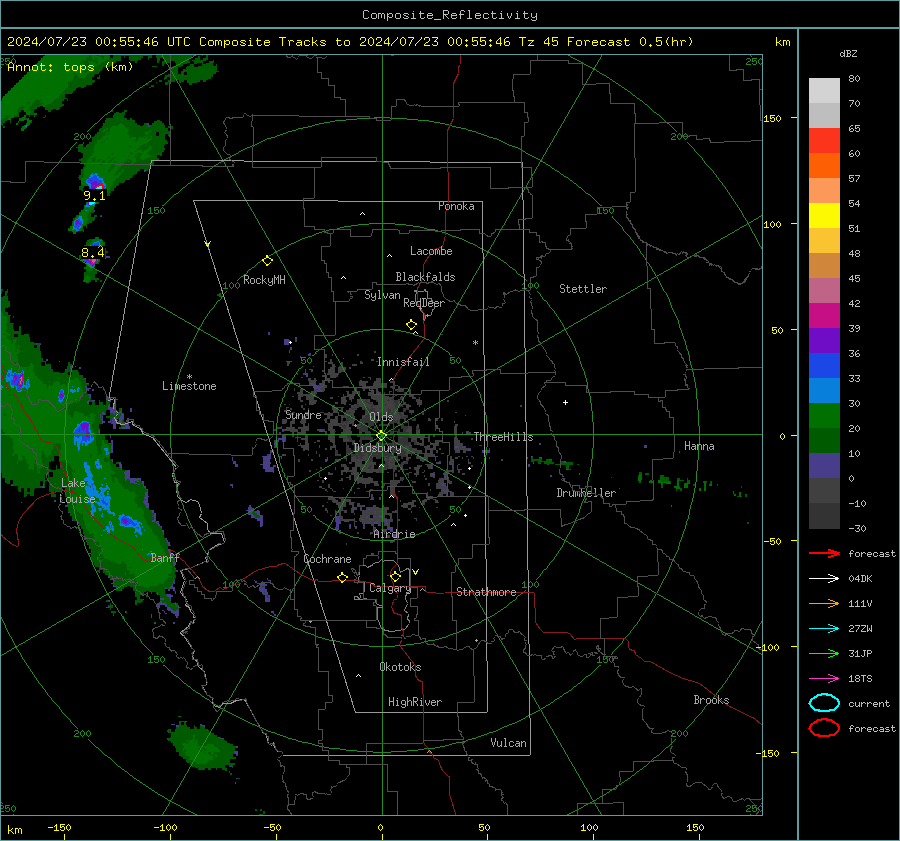This screenshot has height=841, width=900.
Task: Click the green 31JP arrow in legend
Action: pos(824,653)
